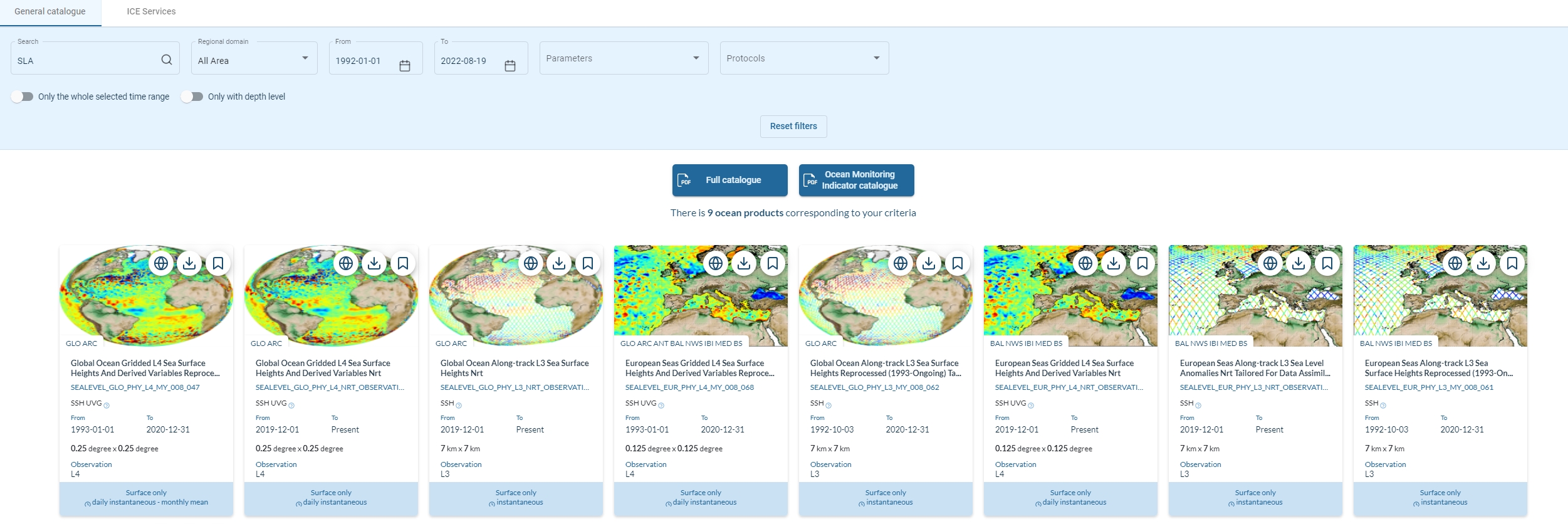The height and width of the screenshot is (524, 1568).
Task: Bookmark SEALEVEL_EUR_PHY_L4_MY_008_068 product
Action: [773, 263]
